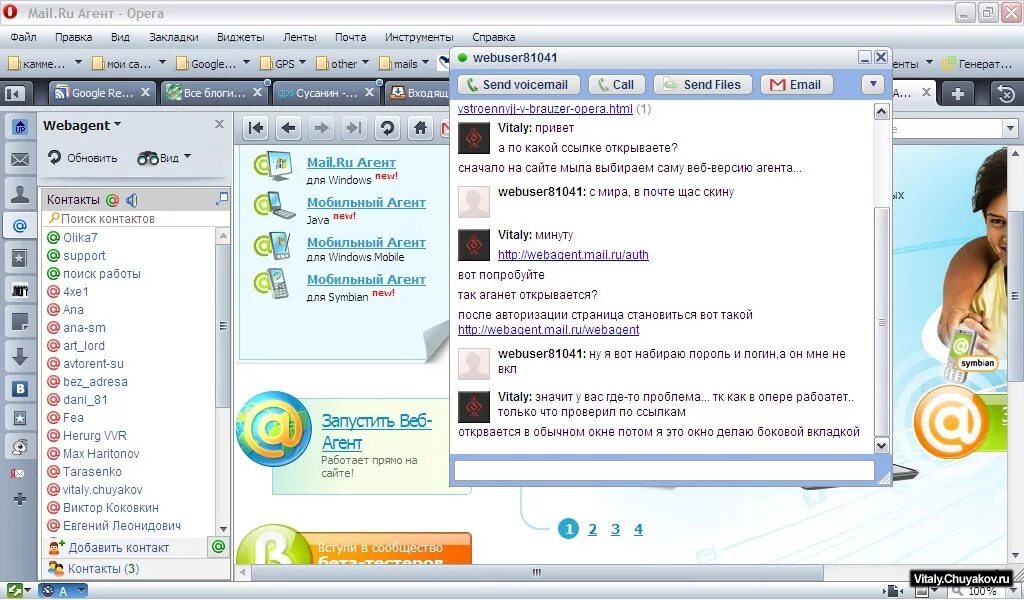The image size is (1024, 600).
Task: Open link http://webagent.mail.ru/webagent in chat
Action: click(549, 330)
